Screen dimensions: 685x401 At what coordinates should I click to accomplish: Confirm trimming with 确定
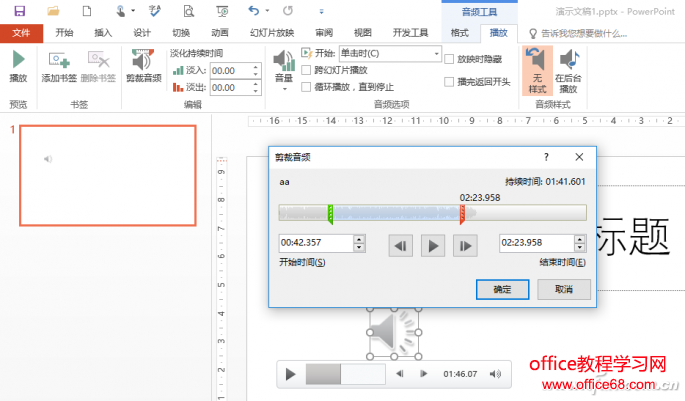pyautogui.click(x=502, y=289)
